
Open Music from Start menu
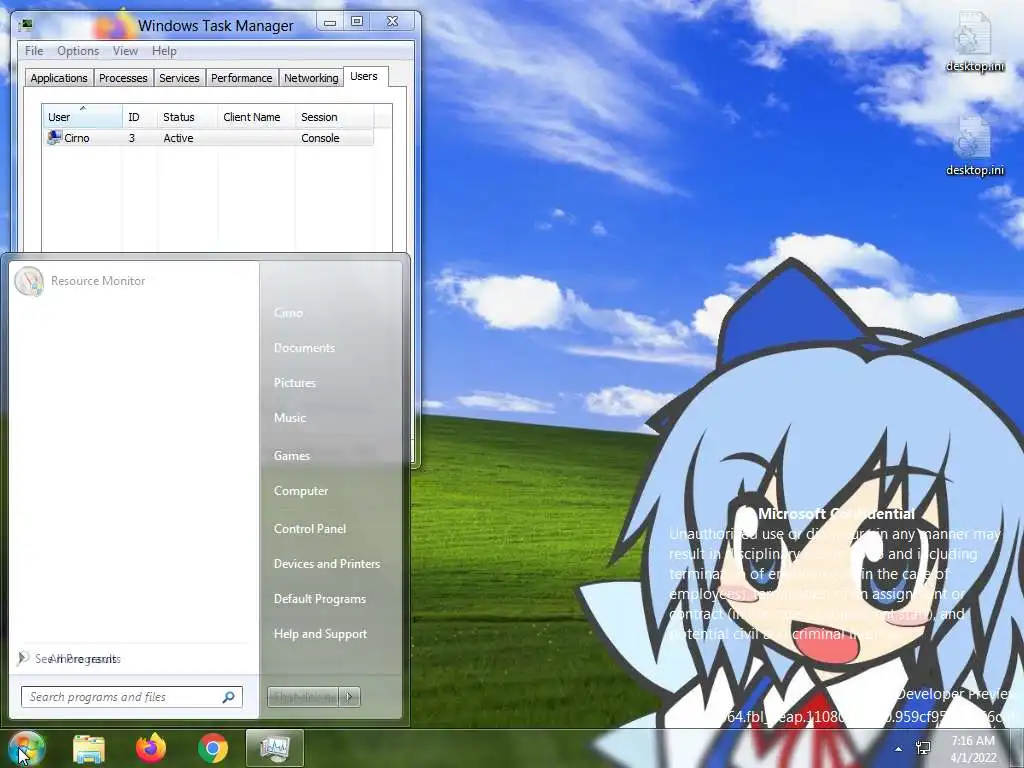click(x=290, y=418)
